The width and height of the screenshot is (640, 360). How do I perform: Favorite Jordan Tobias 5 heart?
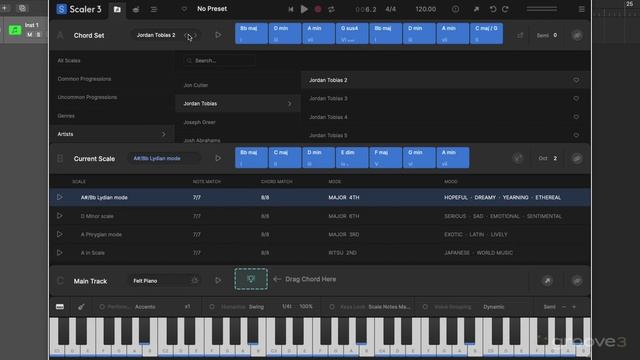(576, 135)
